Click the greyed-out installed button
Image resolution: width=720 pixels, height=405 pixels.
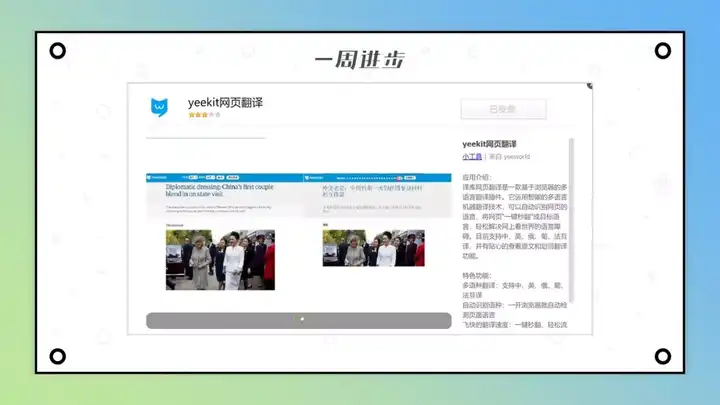pos(503,109)
